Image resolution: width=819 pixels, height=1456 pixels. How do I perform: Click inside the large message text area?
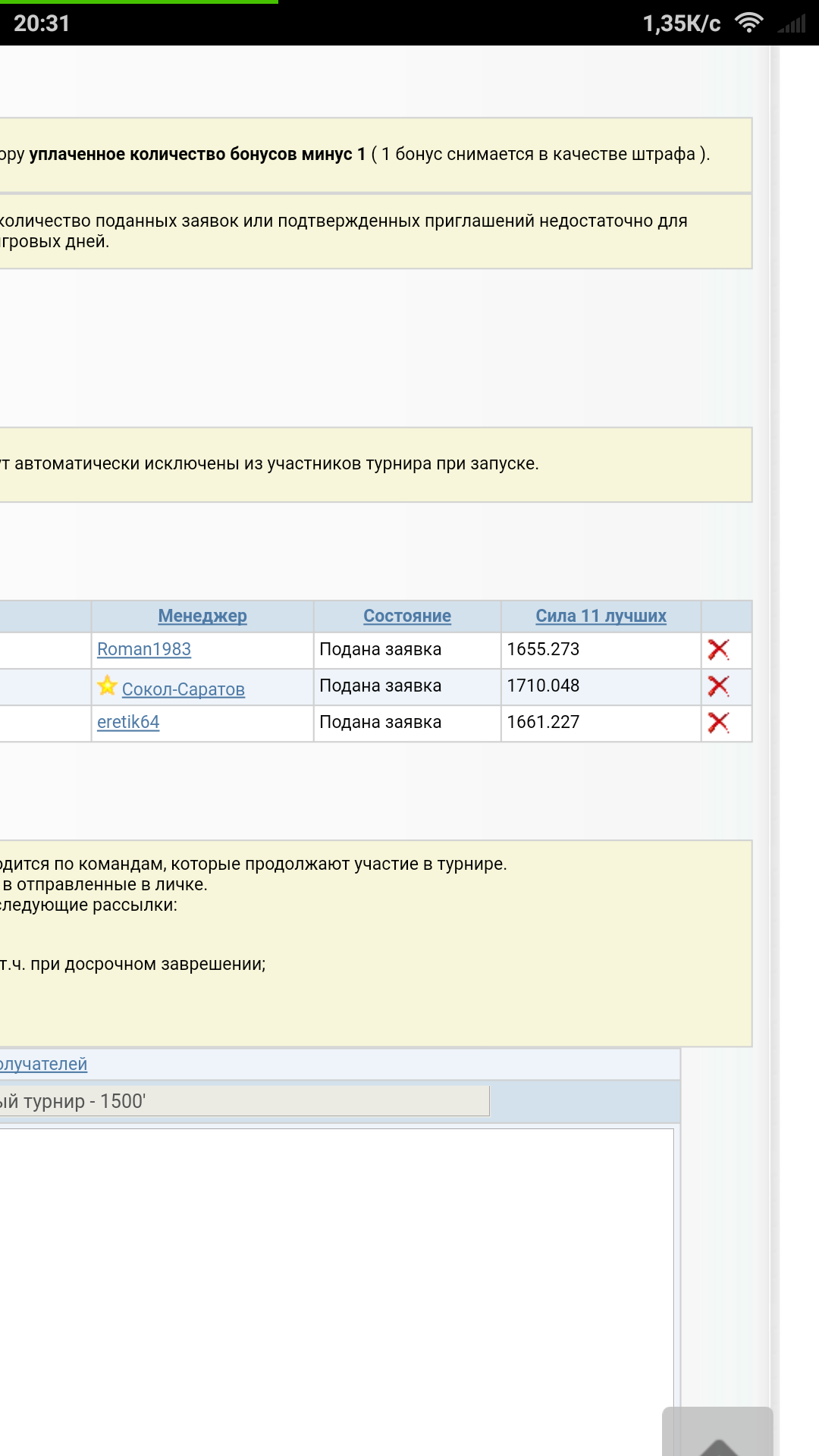(x=334, y=1282)
